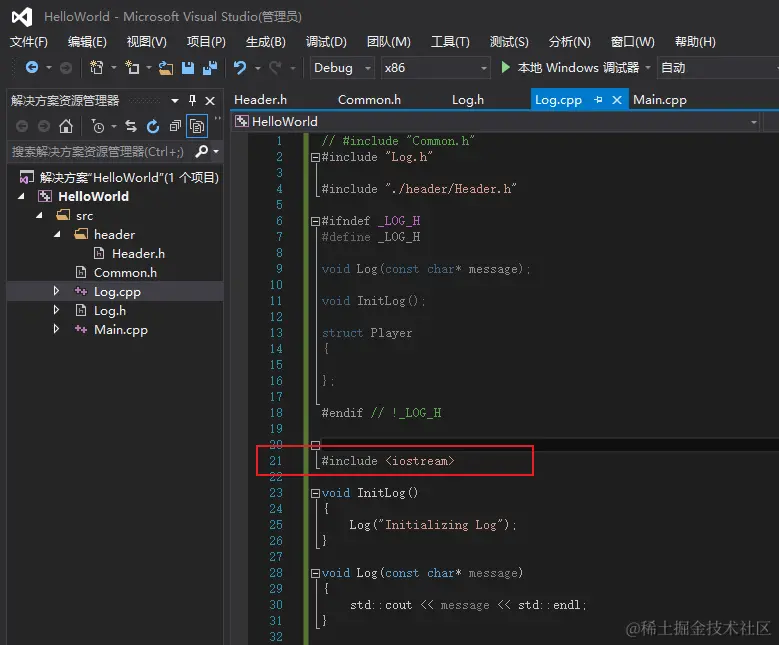The height and width of the screenshot is (645, 779).
Task: Switch to the Log.h tab
Action: pos(467,100)
